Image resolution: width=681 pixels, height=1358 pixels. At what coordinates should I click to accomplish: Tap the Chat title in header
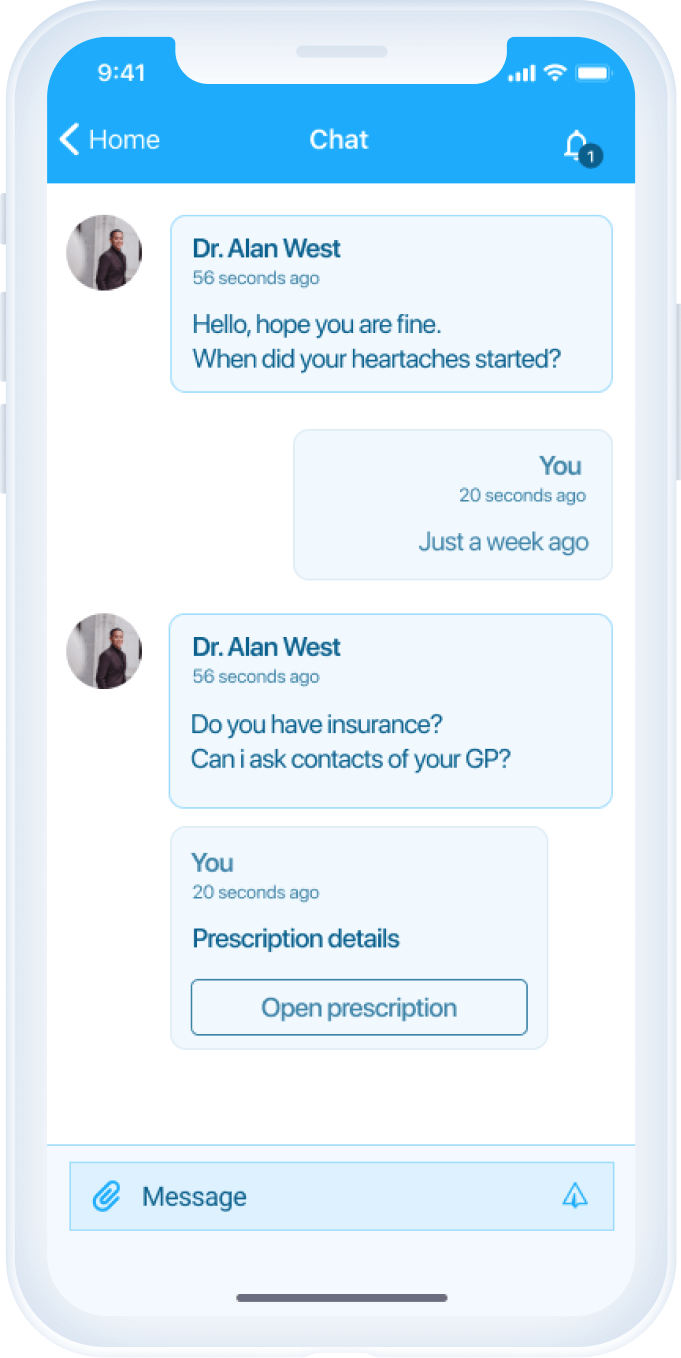point(339,139)
